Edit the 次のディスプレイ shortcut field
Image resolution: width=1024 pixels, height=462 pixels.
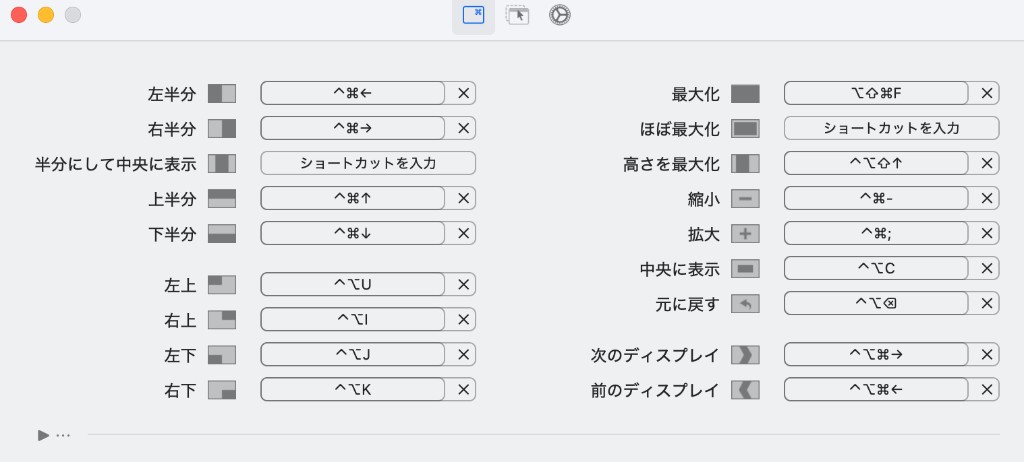(x=876, y=354)
